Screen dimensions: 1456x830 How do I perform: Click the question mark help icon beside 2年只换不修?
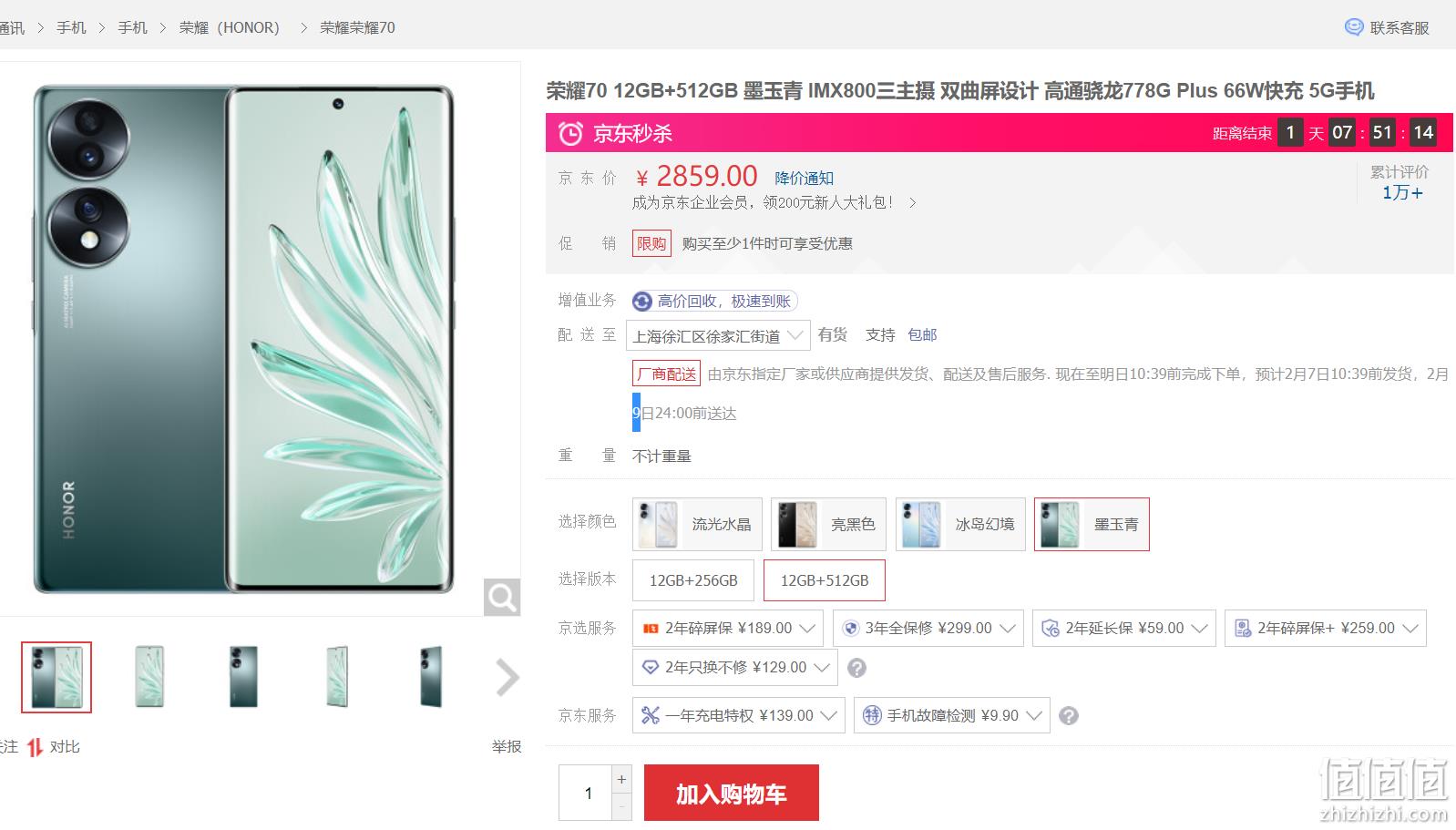coord(856,668)
